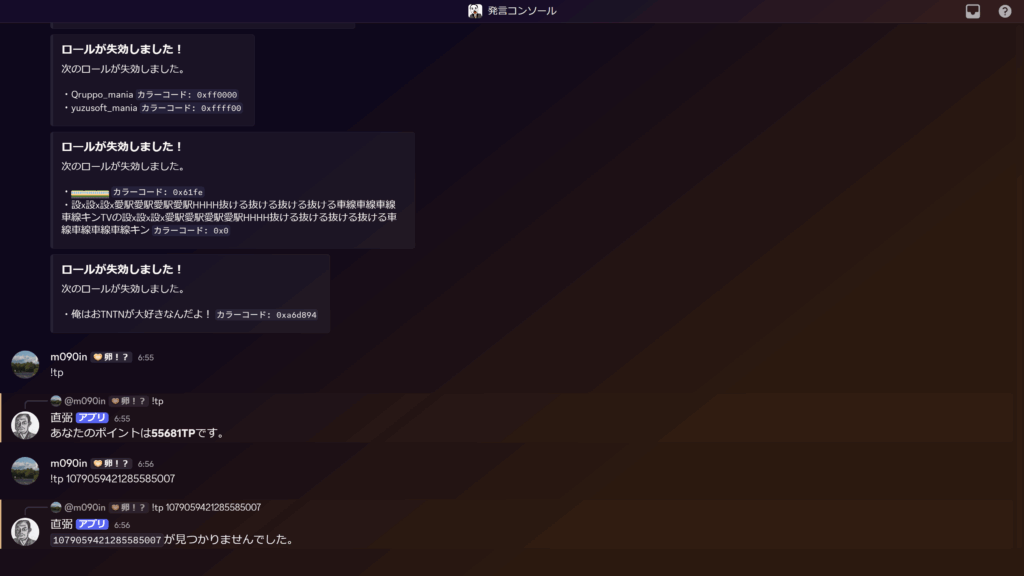This screenshot has width=1024, height=576.
Task: Click the 卵！？ role badge on 6:55 message
Action: (112, 357)
